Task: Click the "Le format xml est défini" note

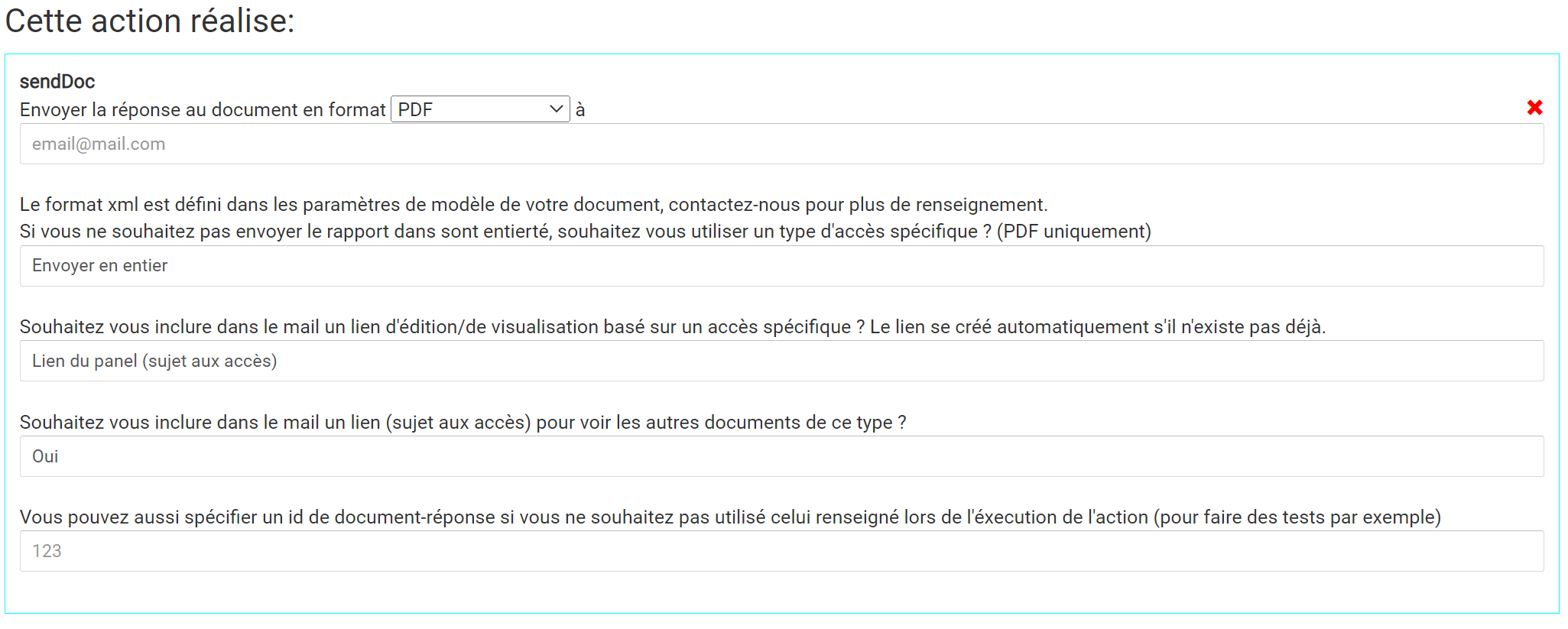Action: 534,205
